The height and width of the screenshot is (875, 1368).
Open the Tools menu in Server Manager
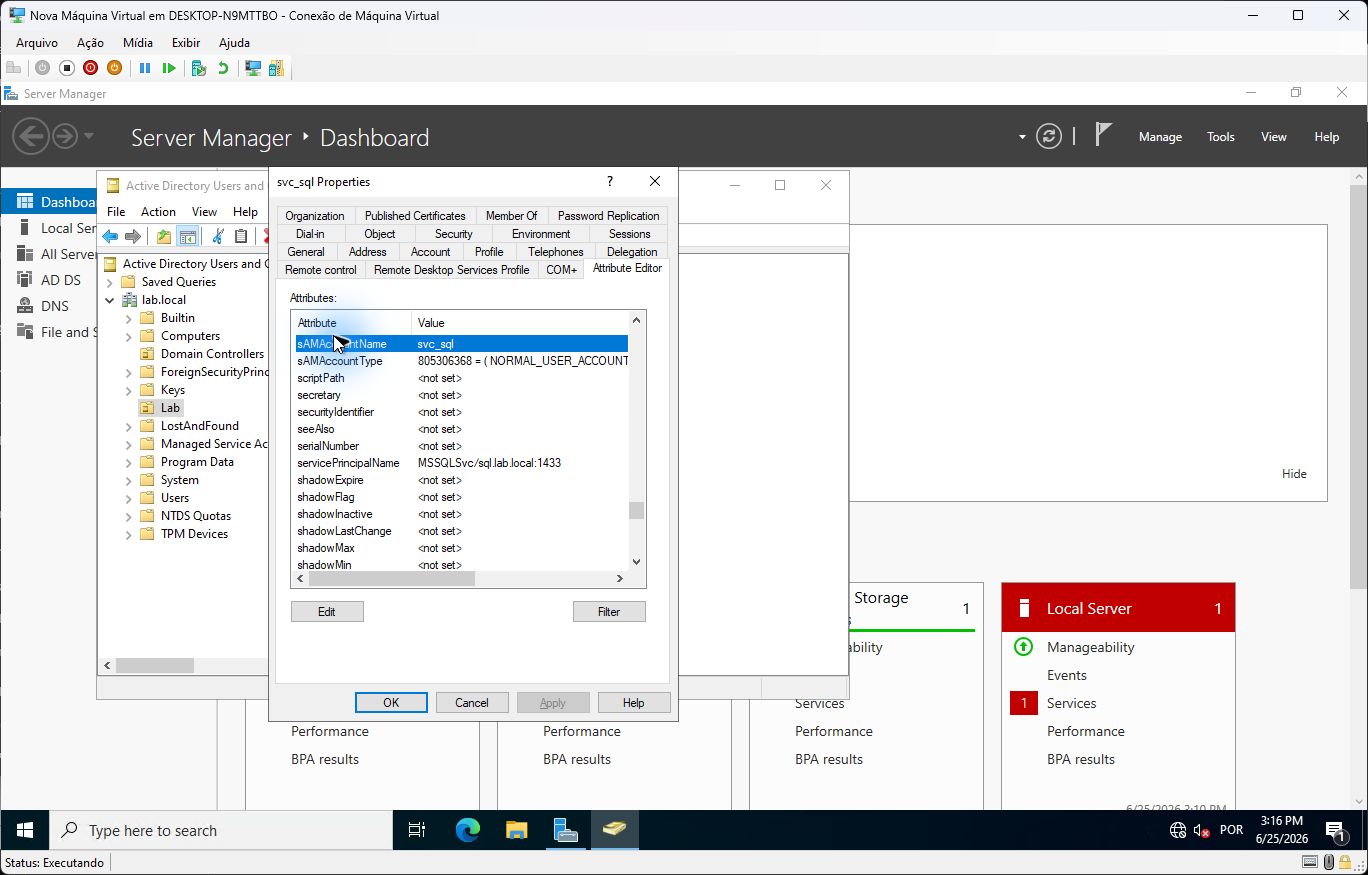[x=1220, y=137]
